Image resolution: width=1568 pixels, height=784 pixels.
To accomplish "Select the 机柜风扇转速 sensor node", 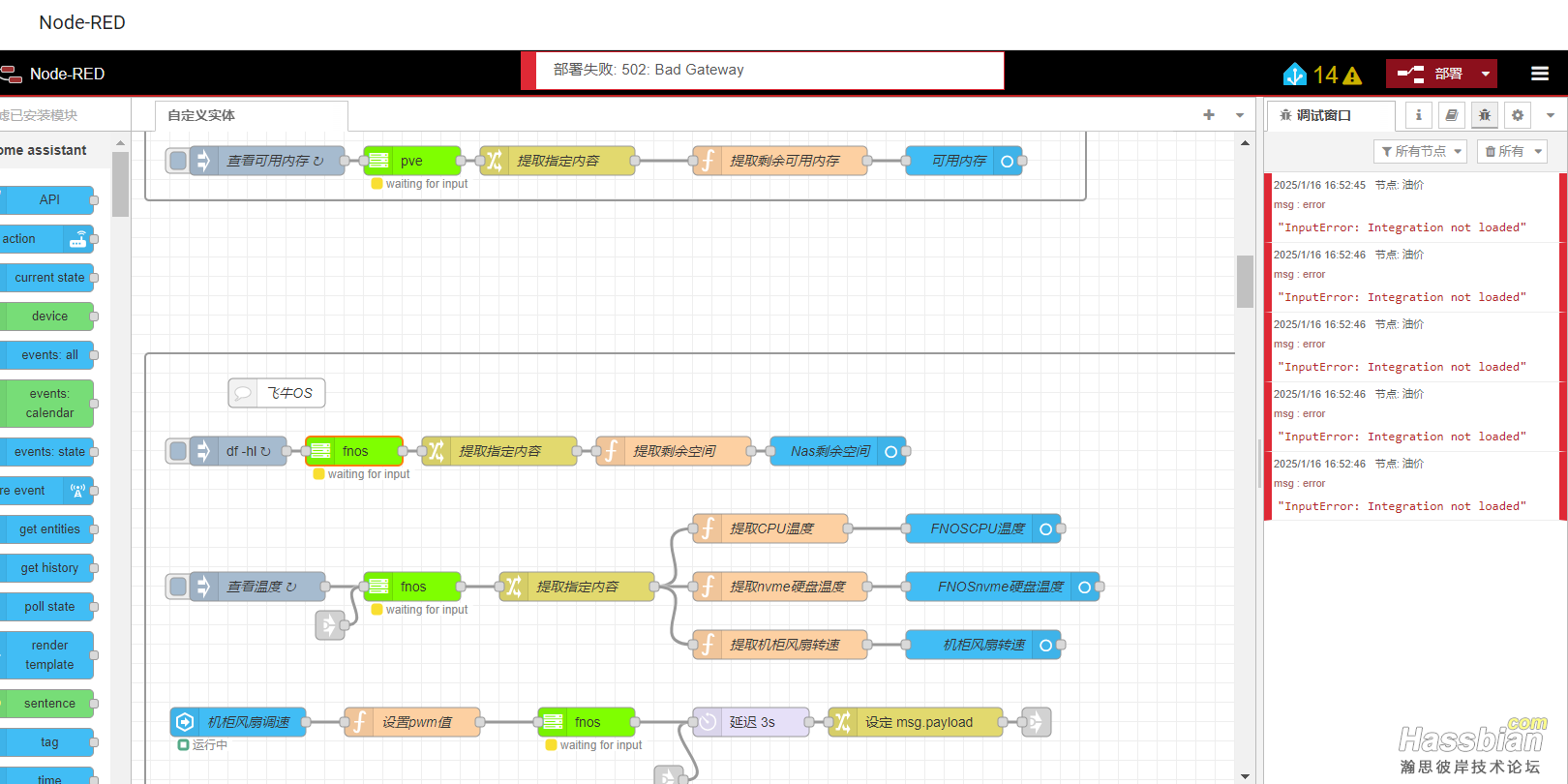I will [983, 645].
